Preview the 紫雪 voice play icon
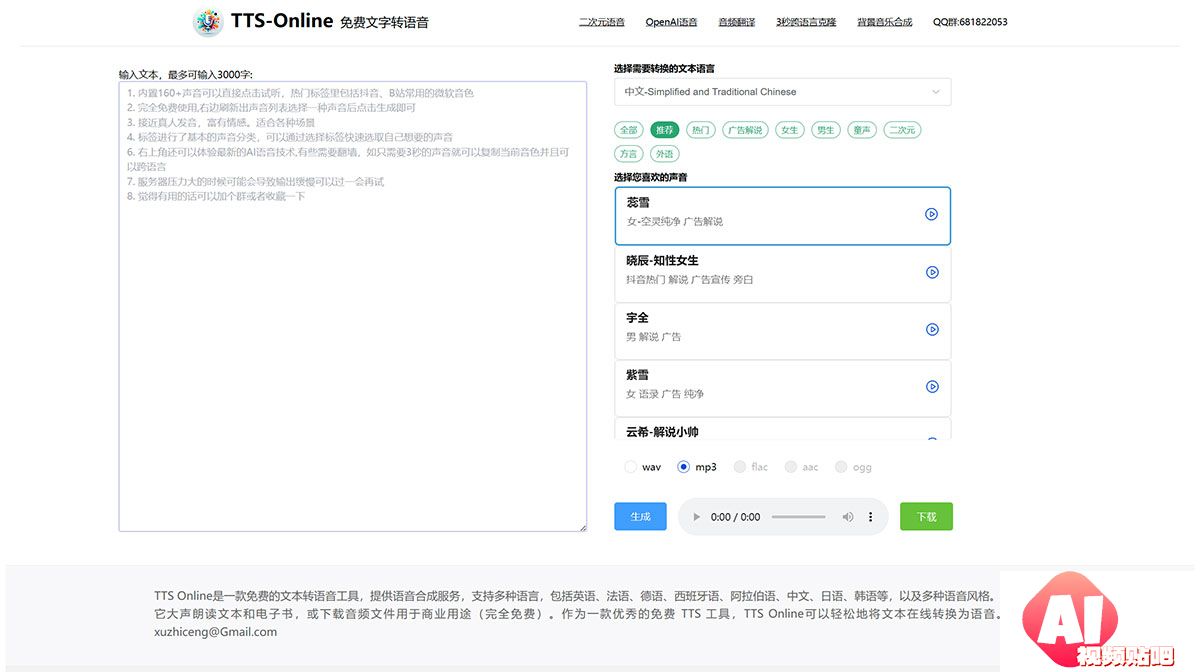This screenshot has width=1200, height=672. (932, 387)
